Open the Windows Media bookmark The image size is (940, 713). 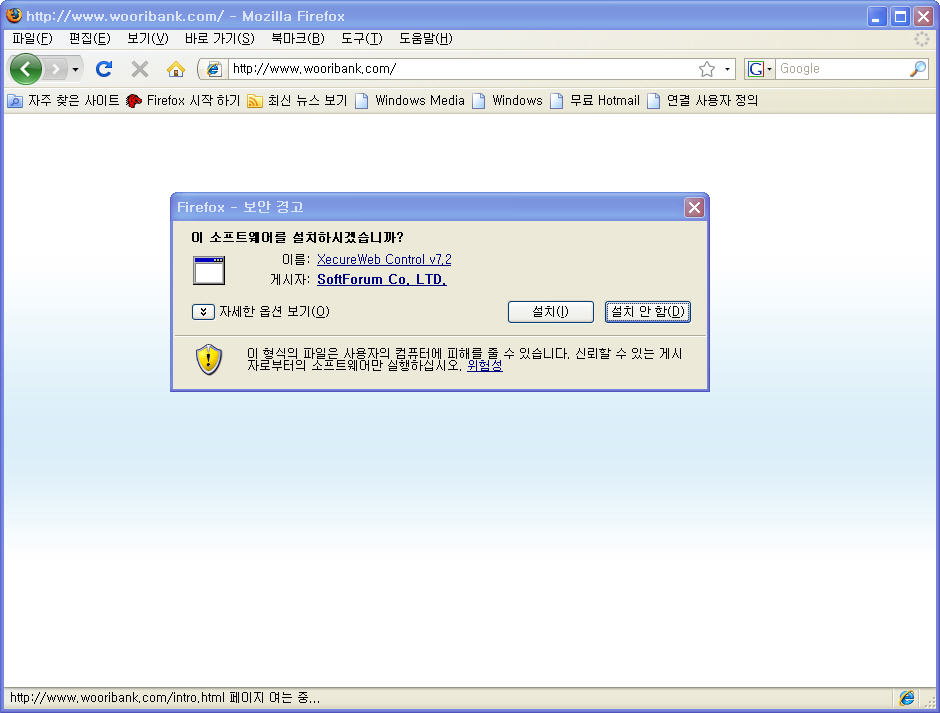[410, 101]
